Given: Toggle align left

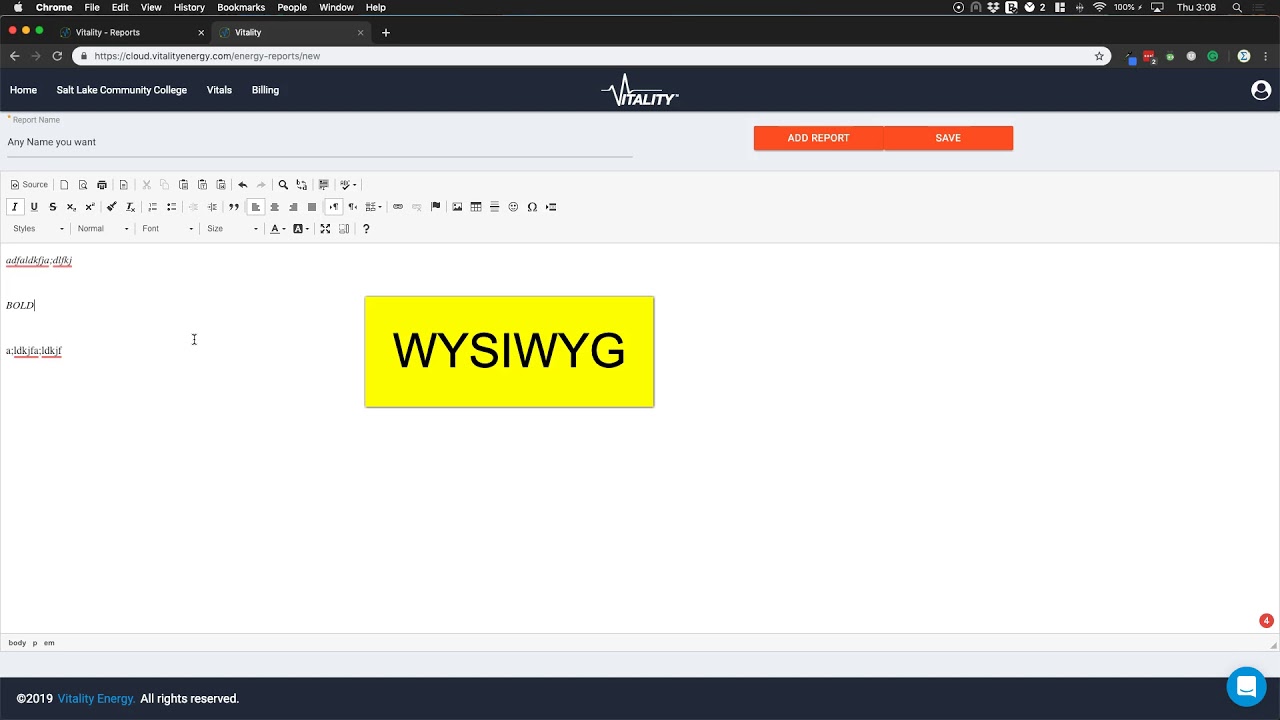Looking at the screenshot, I should (x=256, y=207).
